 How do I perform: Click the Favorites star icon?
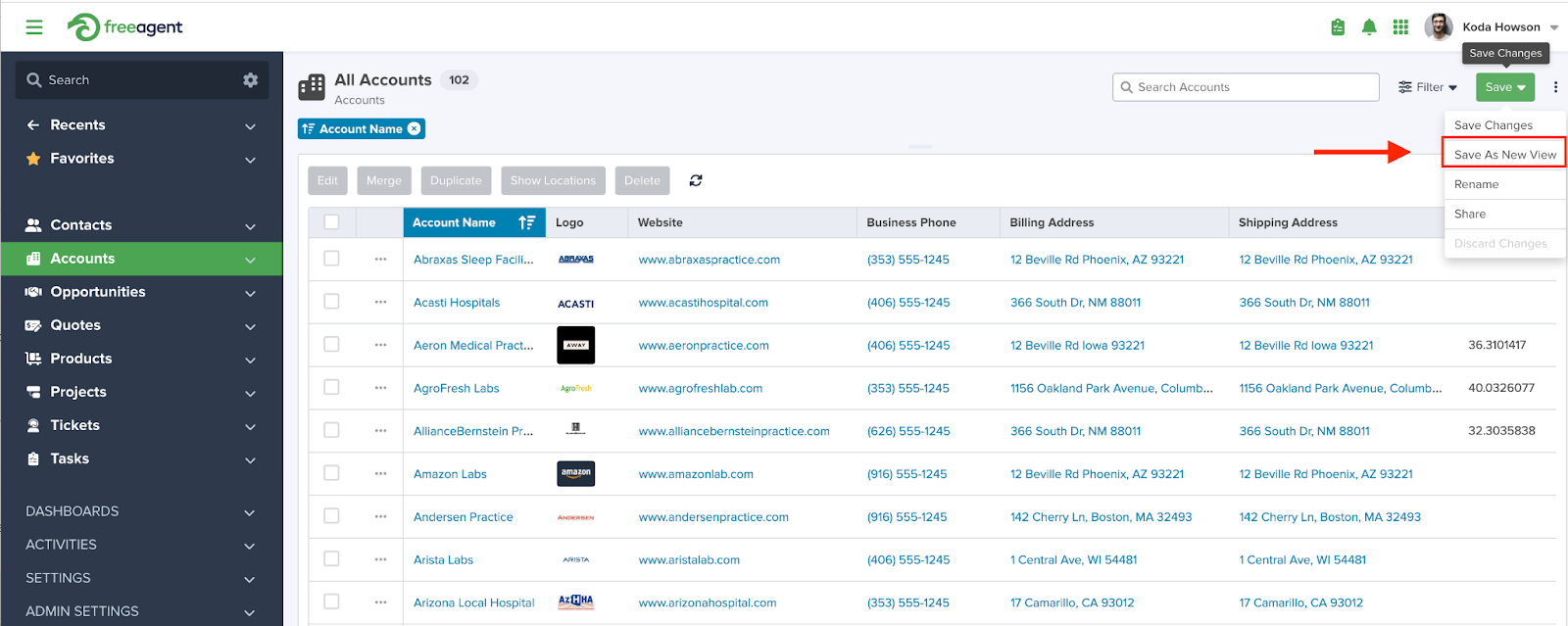tap(33, 159)
